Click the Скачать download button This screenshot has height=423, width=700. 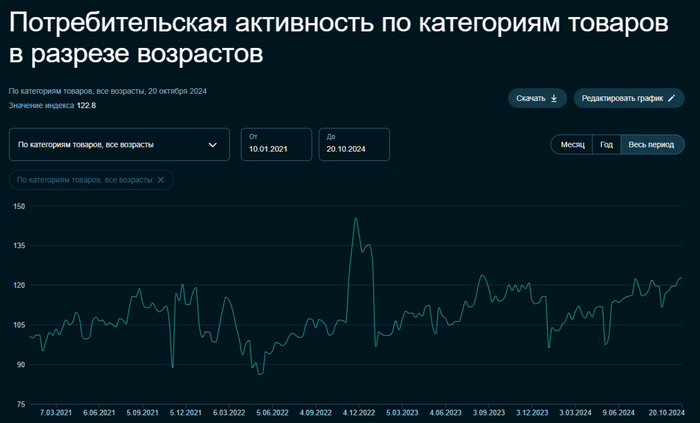pos(537,98)
